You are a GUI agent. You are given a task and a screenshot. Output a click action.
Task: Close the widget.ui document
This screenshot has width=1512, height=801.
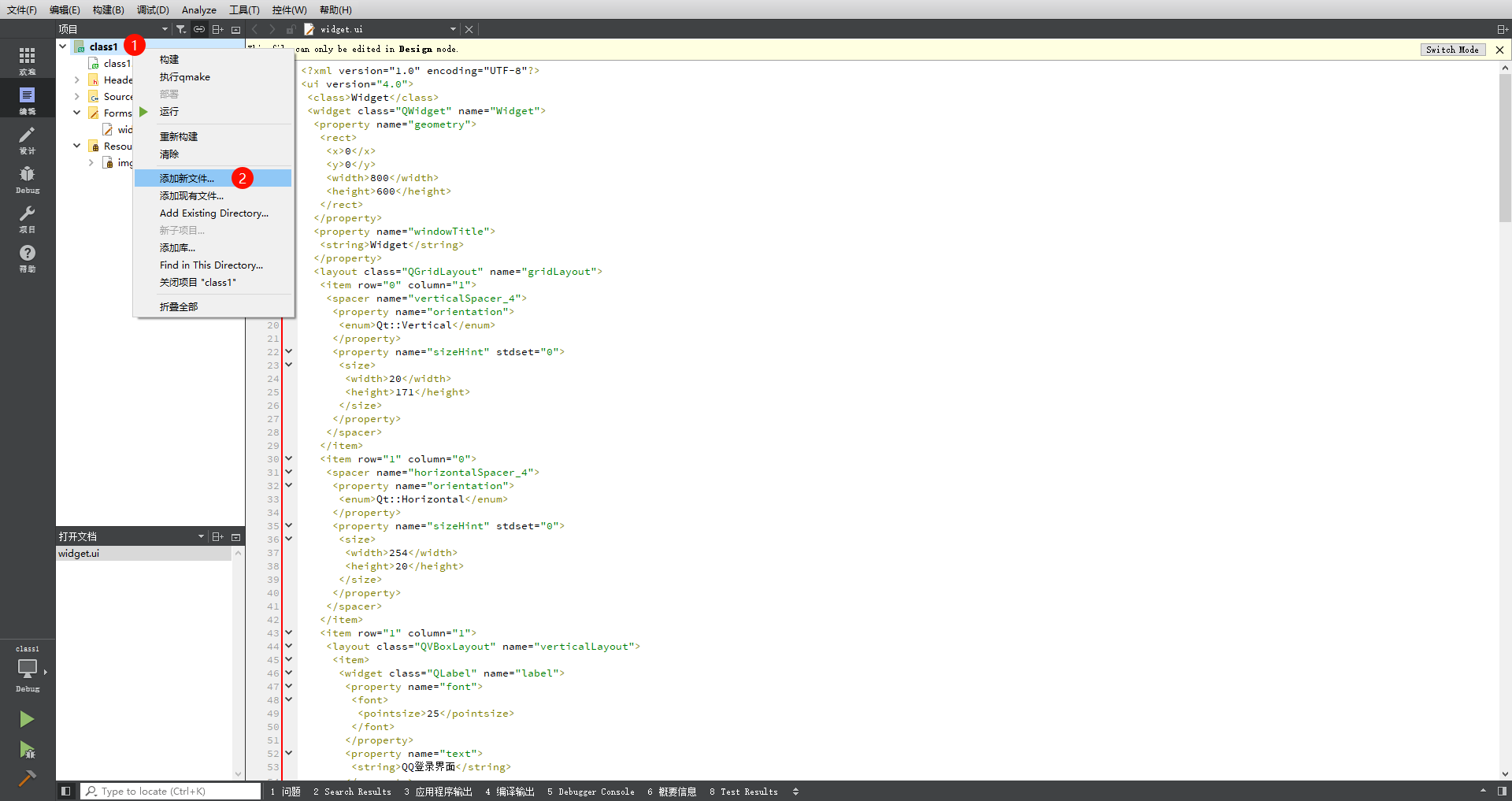[x=469, y=29]
